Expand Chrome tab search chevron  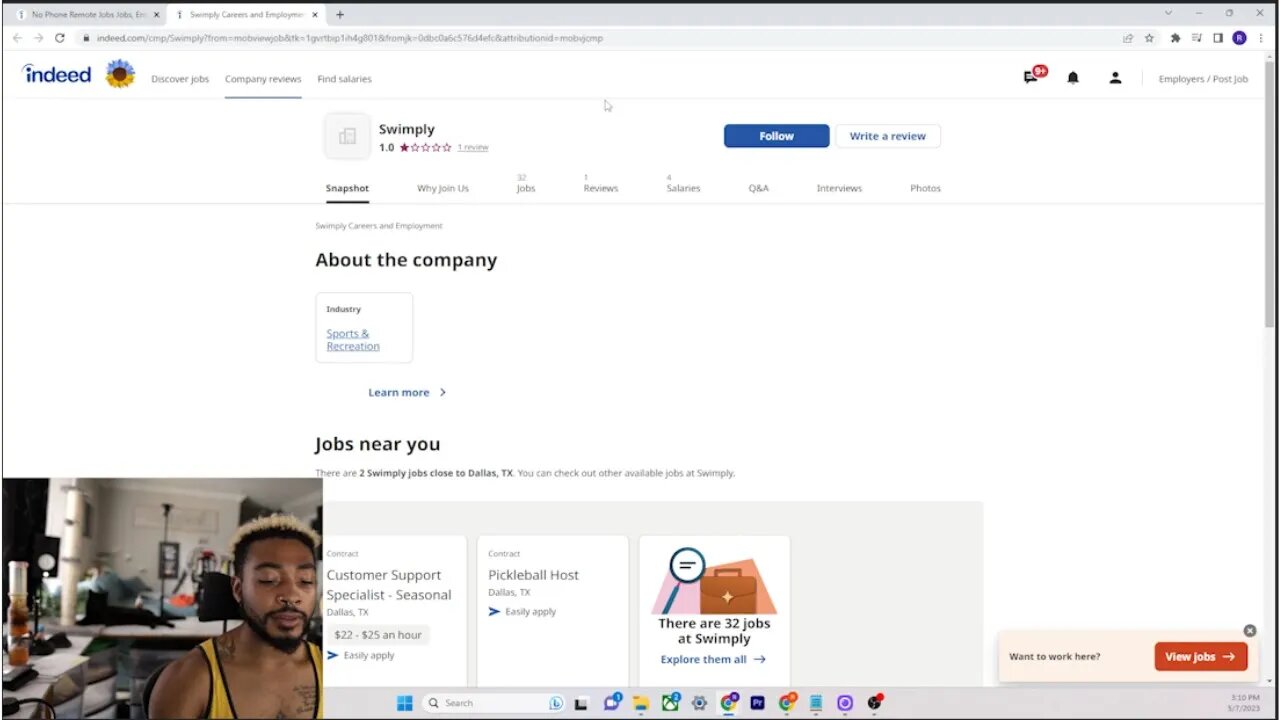[x=1168, y=13]
